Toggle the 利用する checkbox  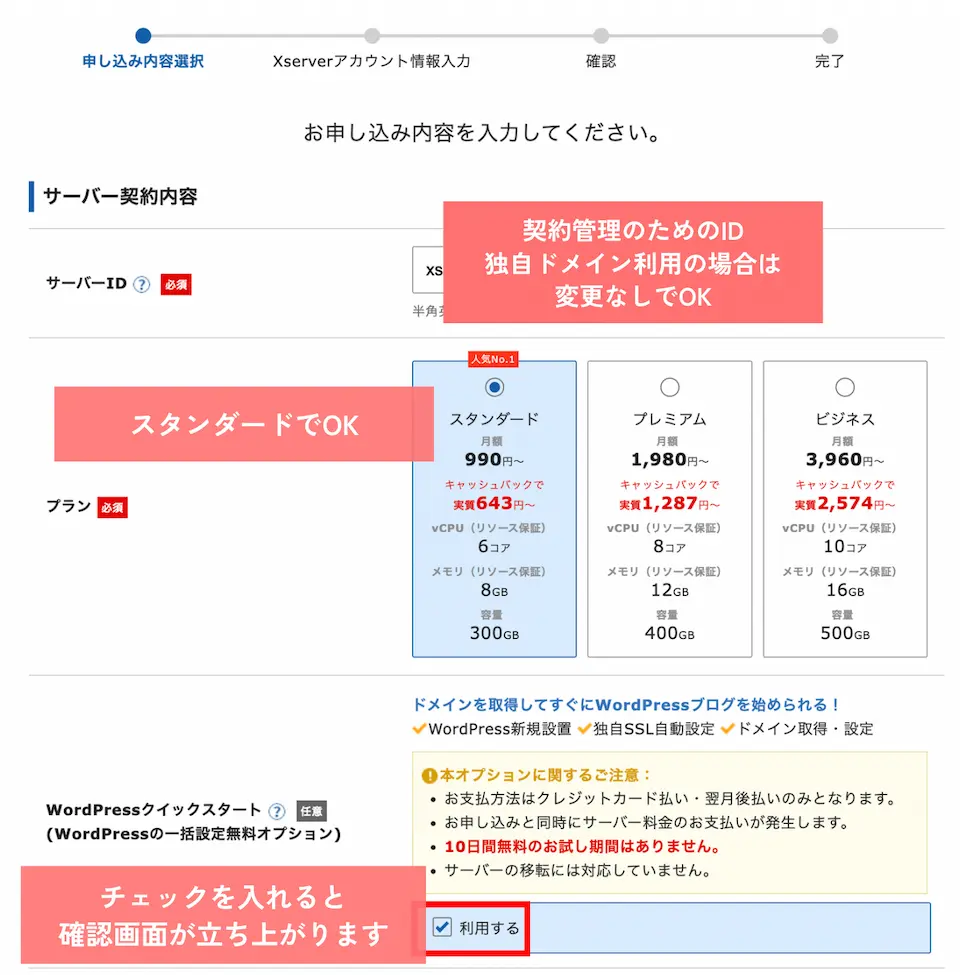coord(442,927)
